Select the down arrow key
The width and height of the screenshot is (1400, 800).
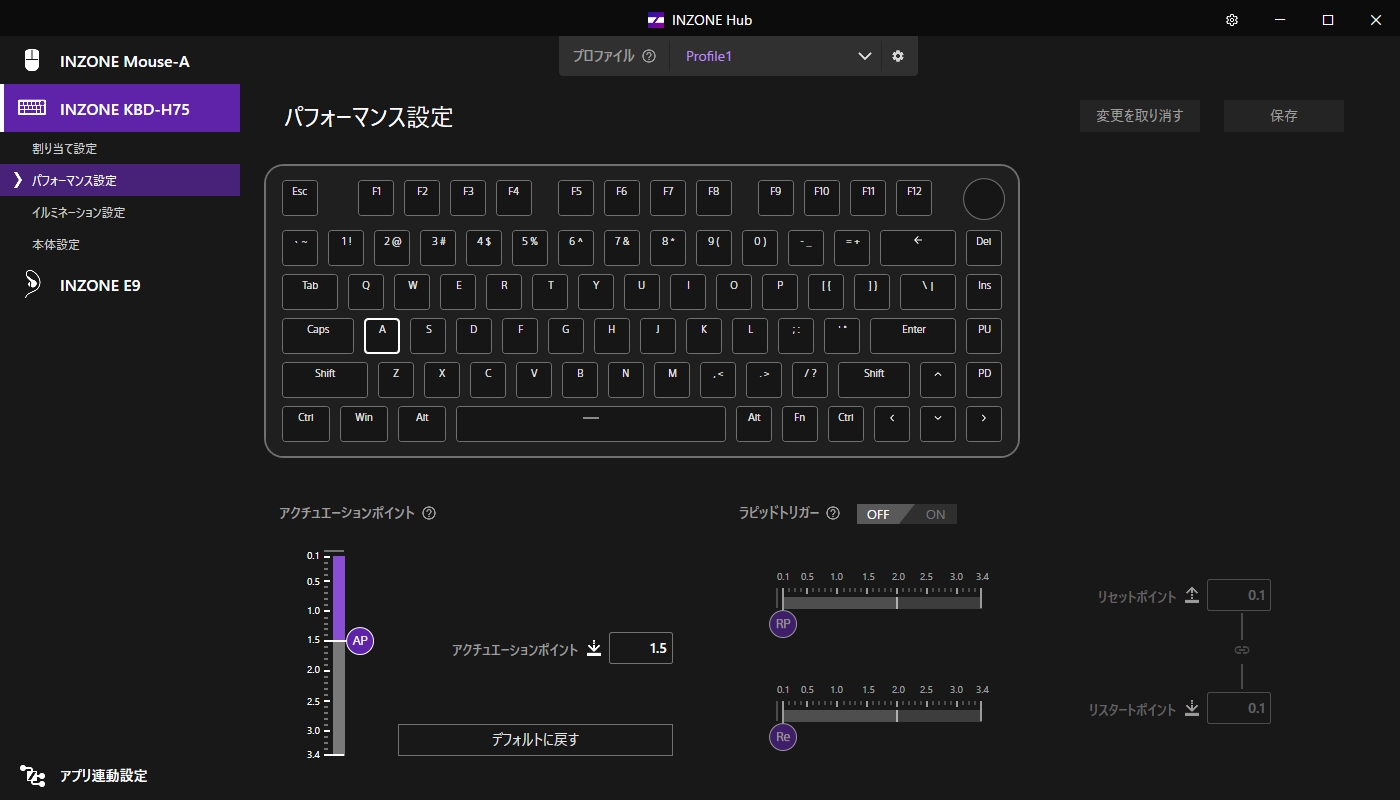click(938, 424)
